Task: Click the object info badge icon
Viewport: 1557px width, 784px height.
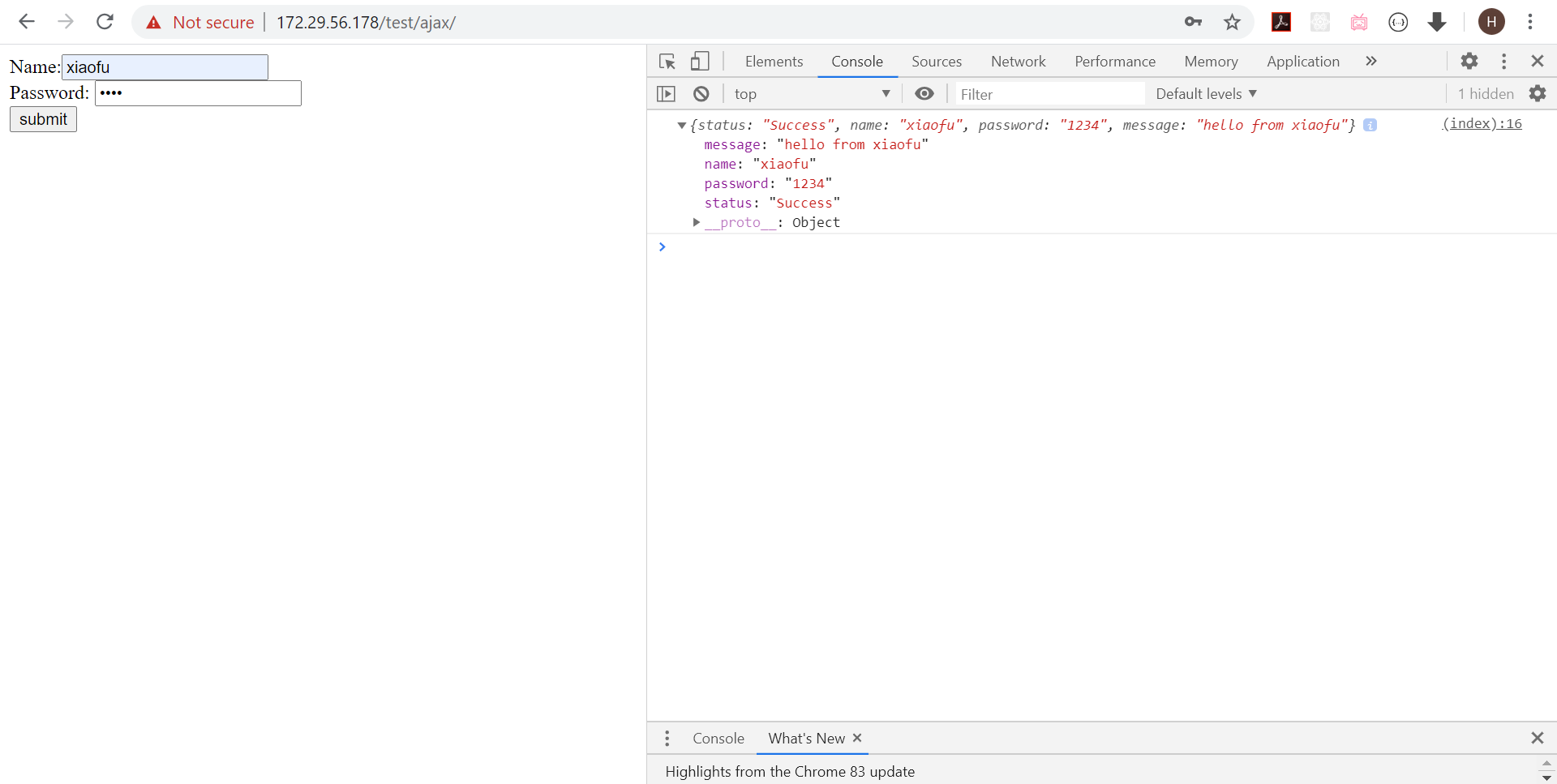Action: click(1370, 125)
